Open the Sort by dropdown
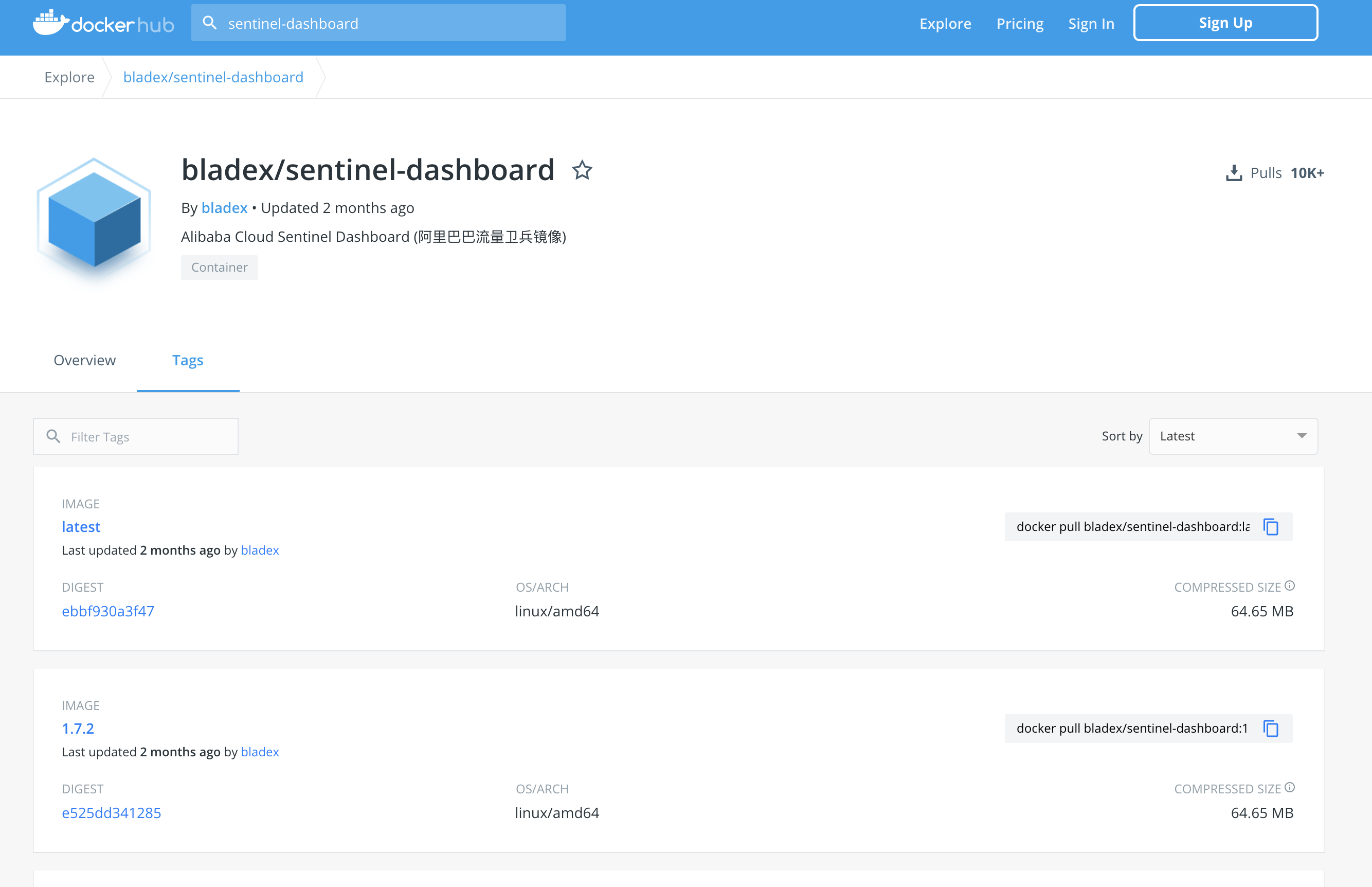This screenshot has width=1372, height=887. [1232, 436]
